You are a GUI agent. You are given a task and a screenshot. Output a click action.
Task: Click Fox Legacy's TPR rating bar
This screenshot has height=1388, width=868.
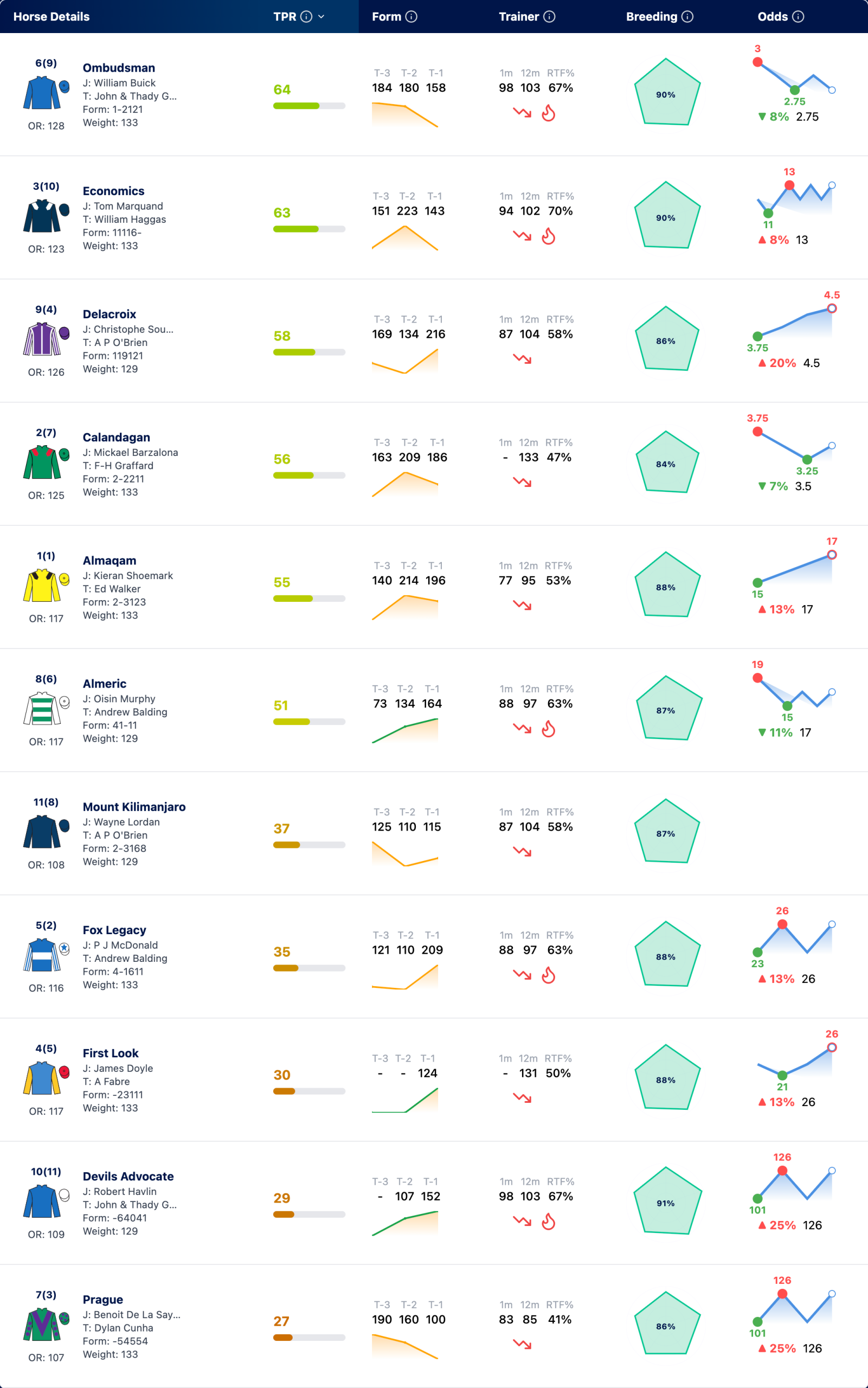coord(309,968)
